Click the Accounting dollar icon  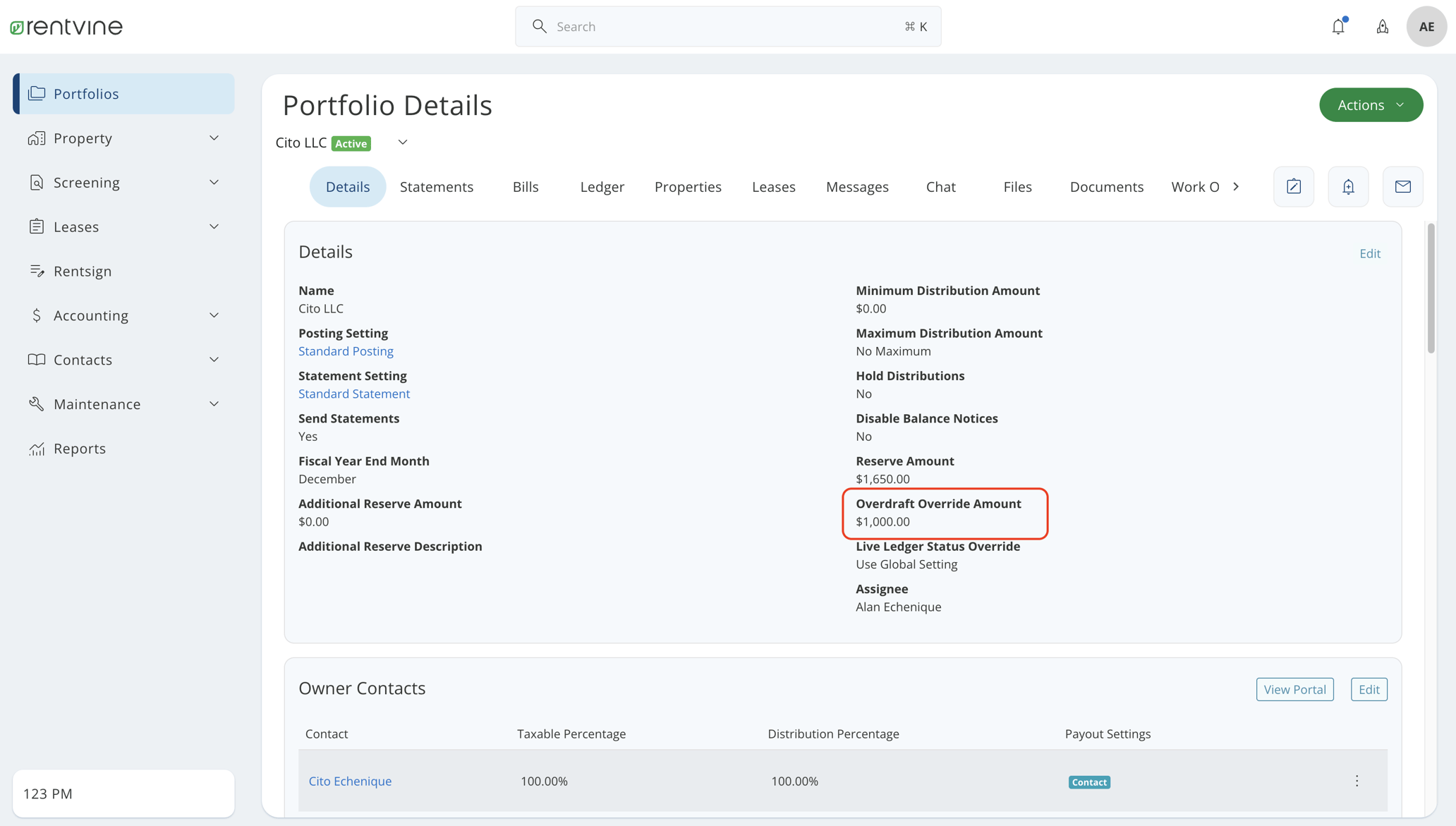tap(37, 315)
